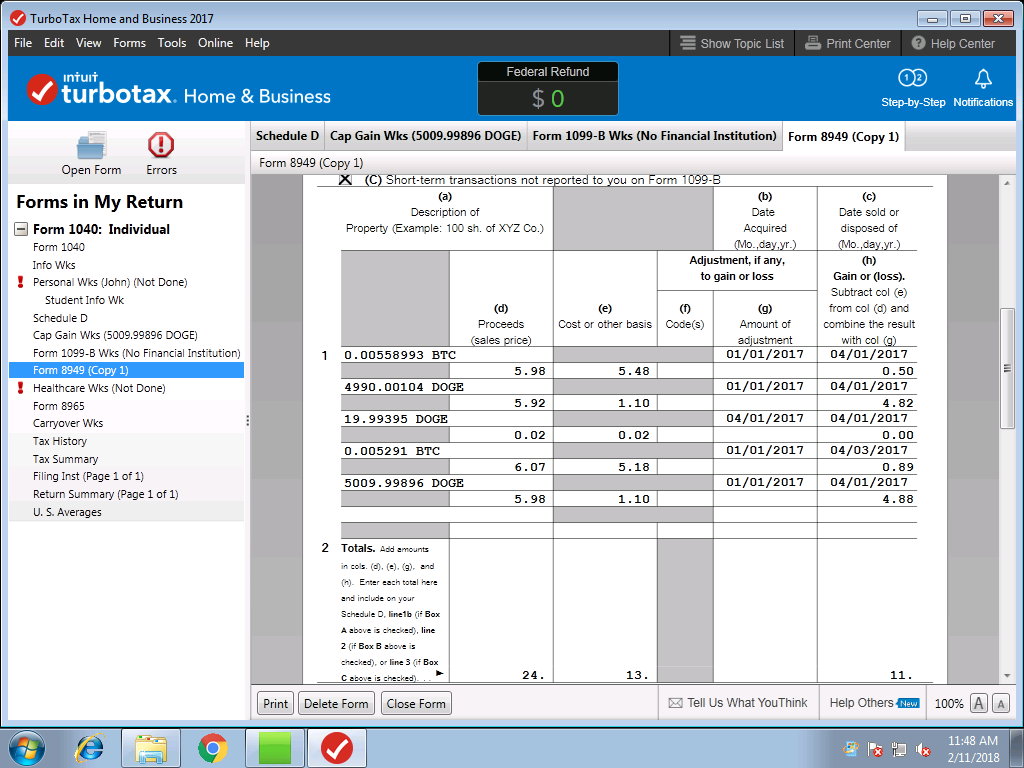Select Tax Summary entry
Image resolution: width=1024 pixels, height=768 pixels.
(x=65, y=458)
